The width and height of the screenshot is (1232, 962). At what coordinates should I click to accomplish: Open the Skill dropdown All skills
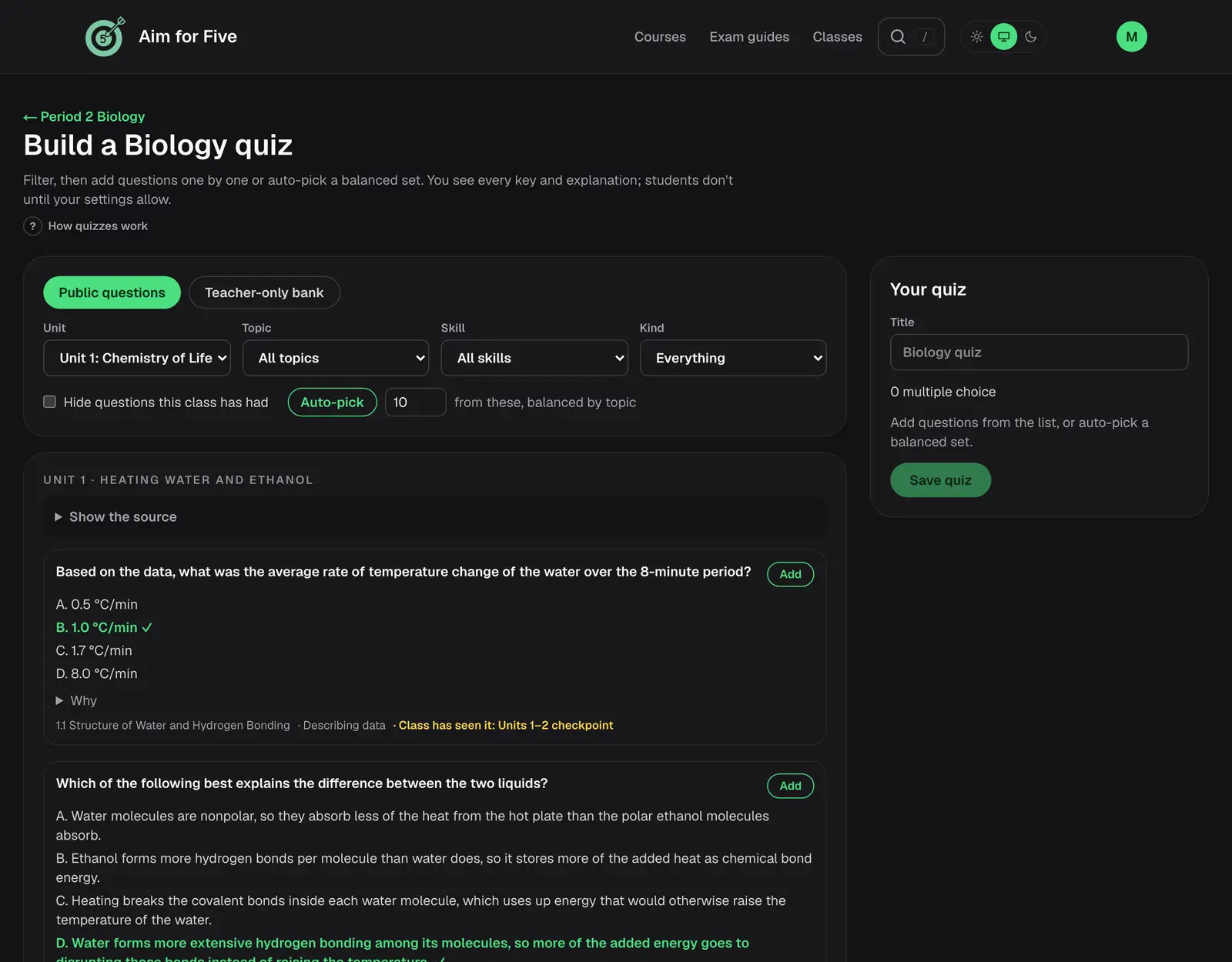[x=534, y=358]
